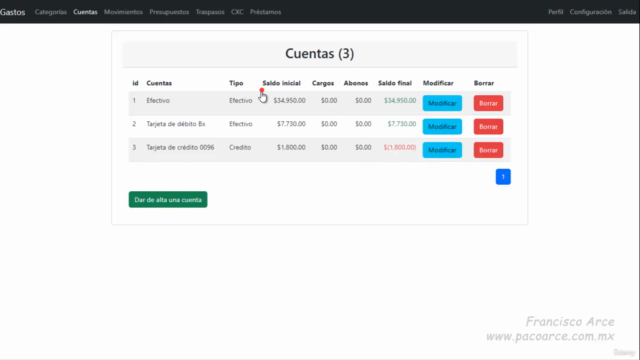Click Tipo cell of the Efectivo account

click(x=240, y=100)
